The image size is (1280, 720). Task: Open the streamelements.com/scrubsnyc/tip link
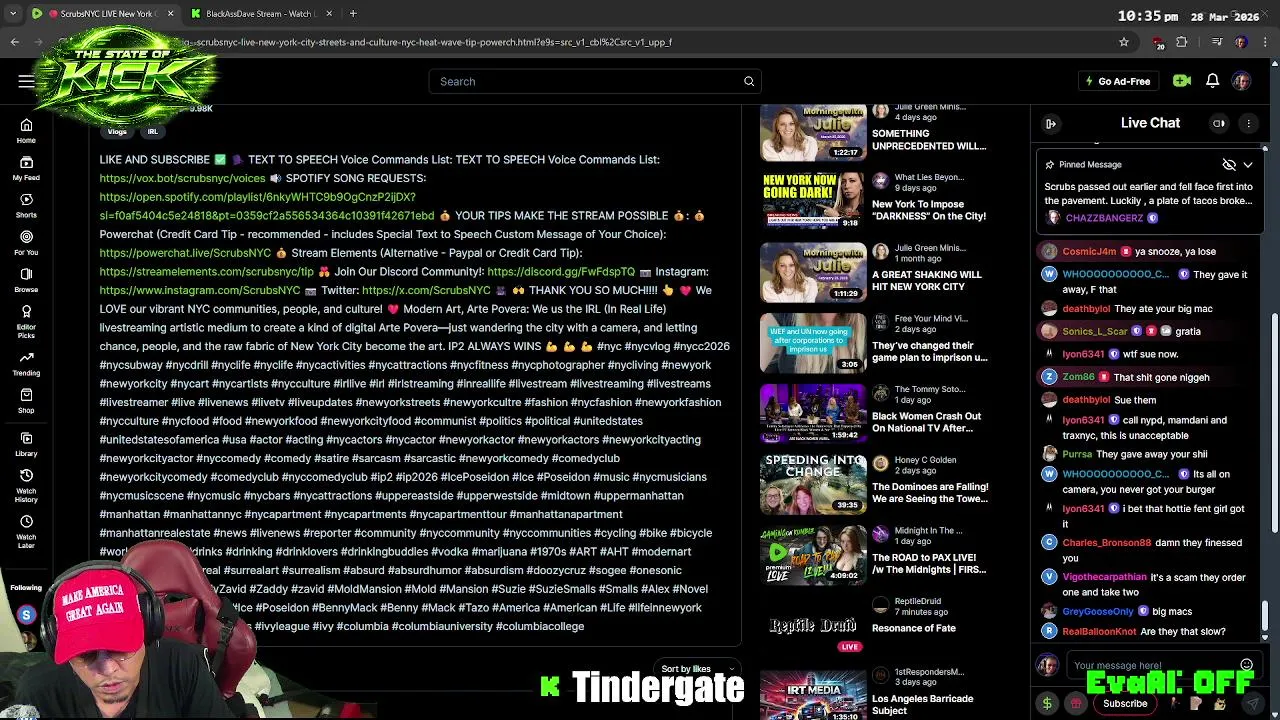(x=206, y=272)
